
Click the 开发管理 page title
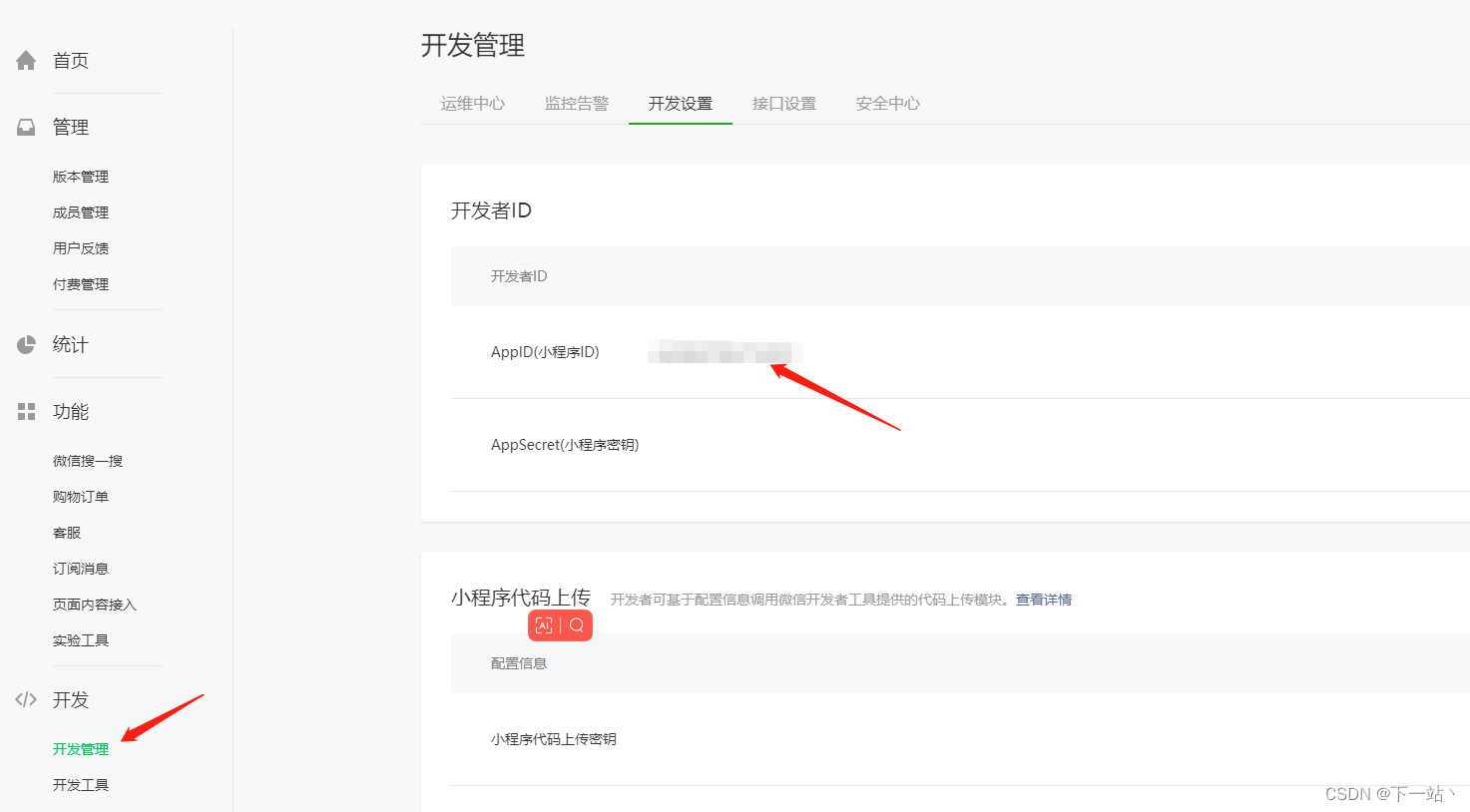coord(473,46)
